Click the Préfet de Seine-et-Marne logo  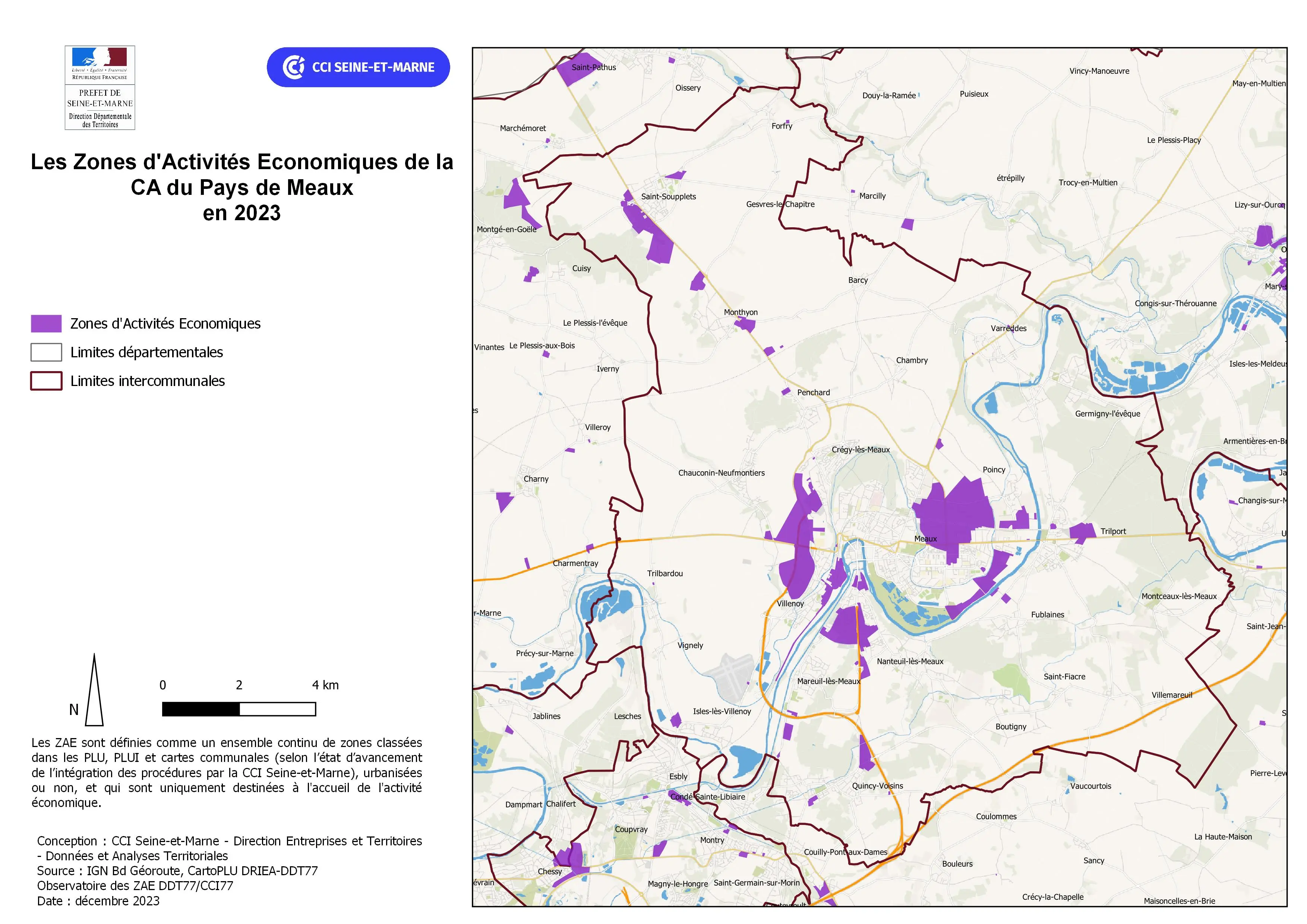point(100,88)
